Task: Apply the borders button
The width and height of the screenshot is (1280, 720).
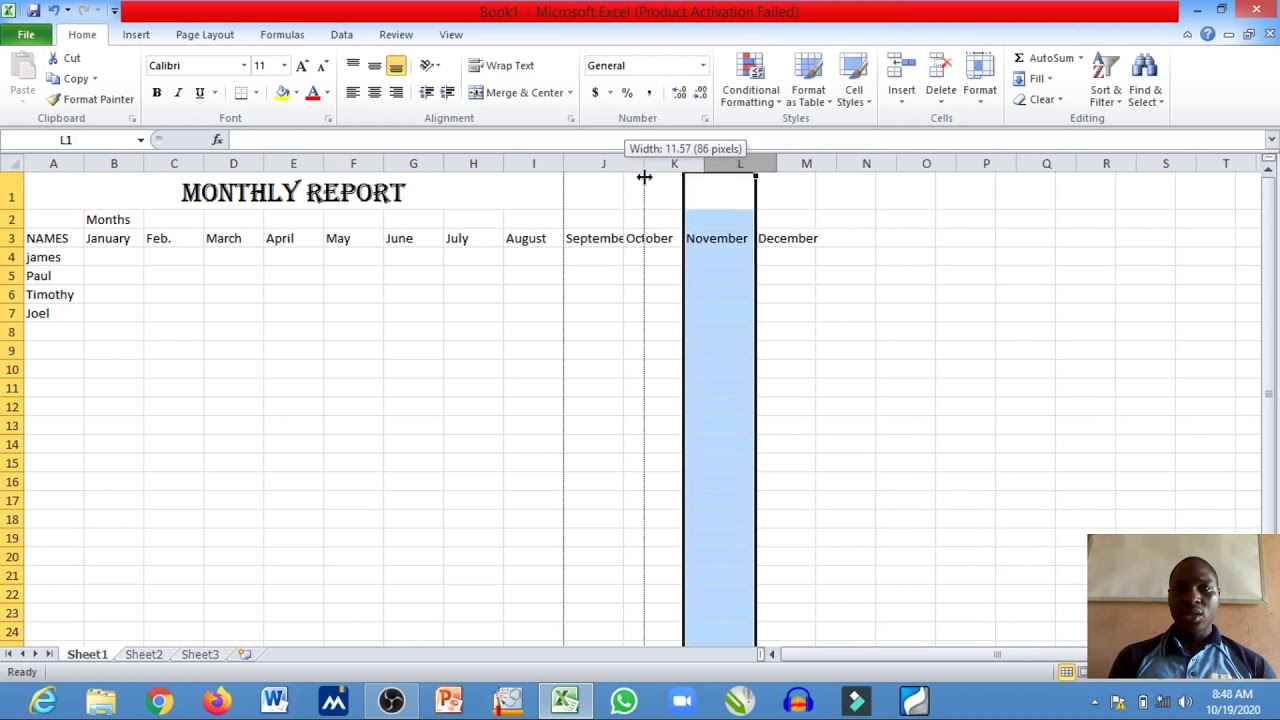Action: pos(241,93)
